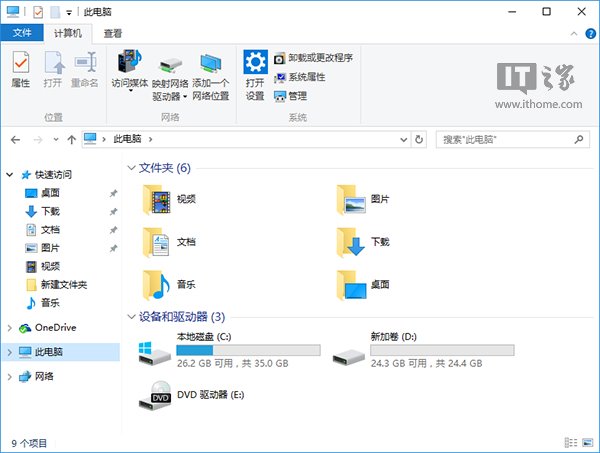Image resolution: width=600 pixels, height=453 pixels.
Task: Open the Pictures (图片) folder icon
Action: (351, 199)
